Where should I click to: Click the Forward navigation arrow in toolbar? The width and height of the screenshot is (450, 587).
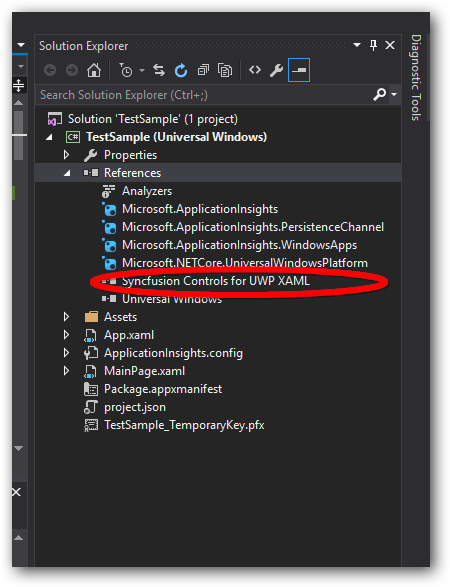(x=72, y=70)
